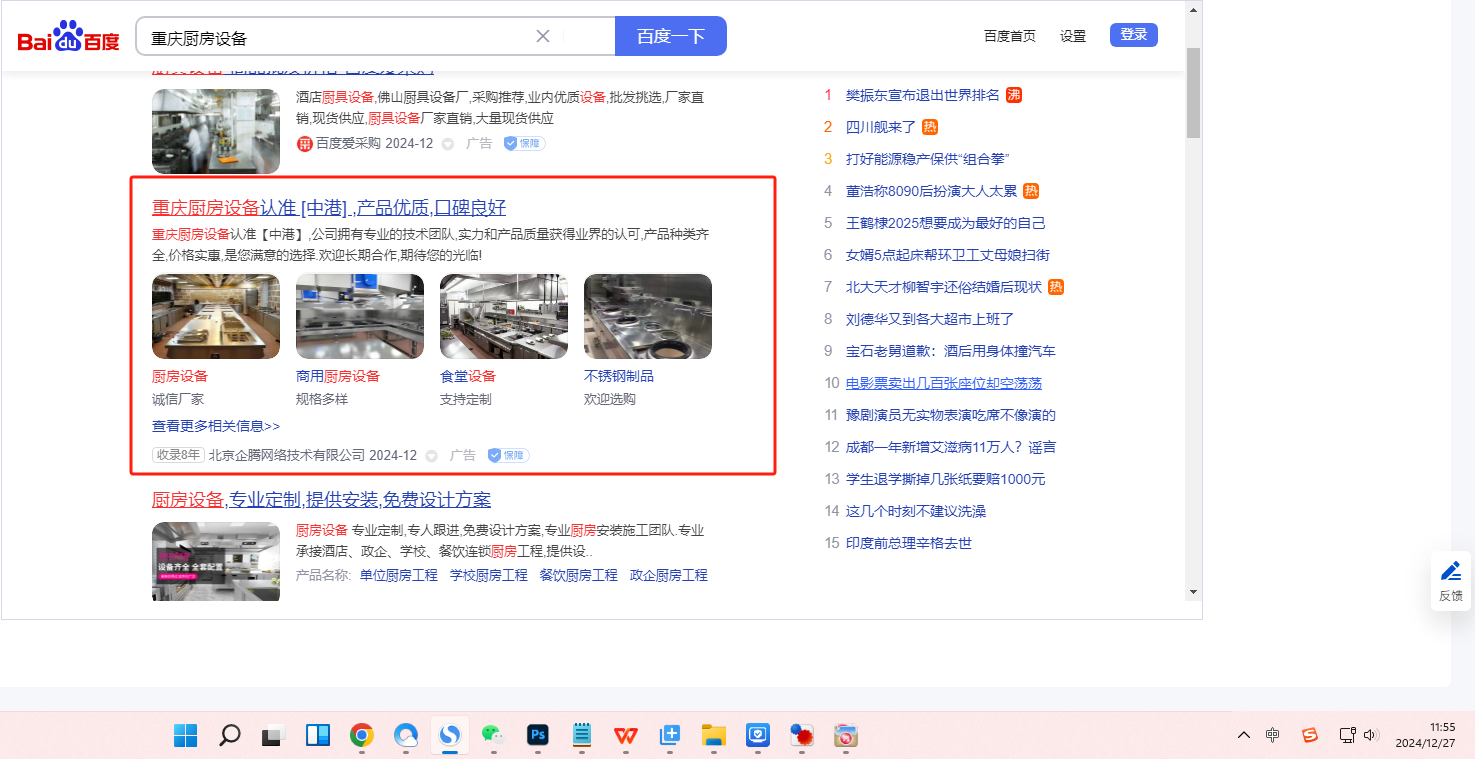The width and height of the screenshot is (1475, 759).
Task: Launch Google Chrome from the taskbar
Action: (x=361, y=736)
